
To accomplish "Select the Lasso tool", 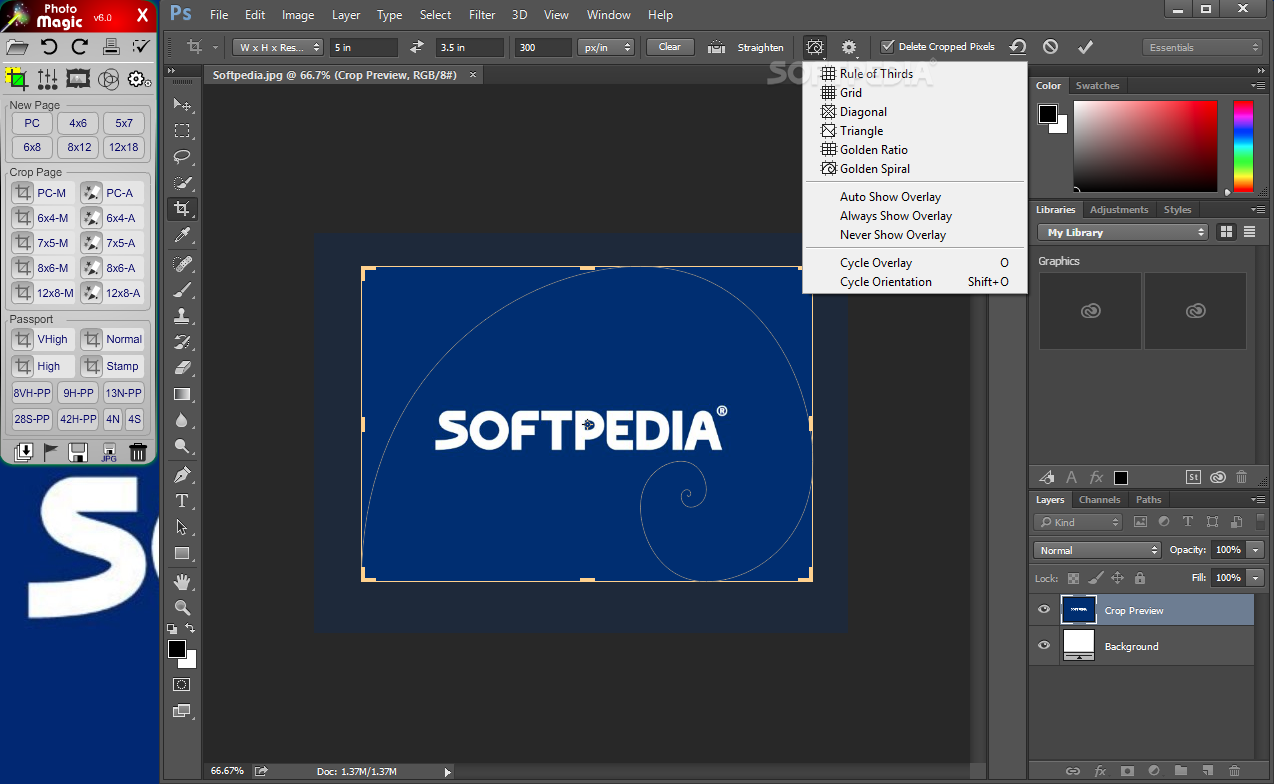I will pos(182,157).
